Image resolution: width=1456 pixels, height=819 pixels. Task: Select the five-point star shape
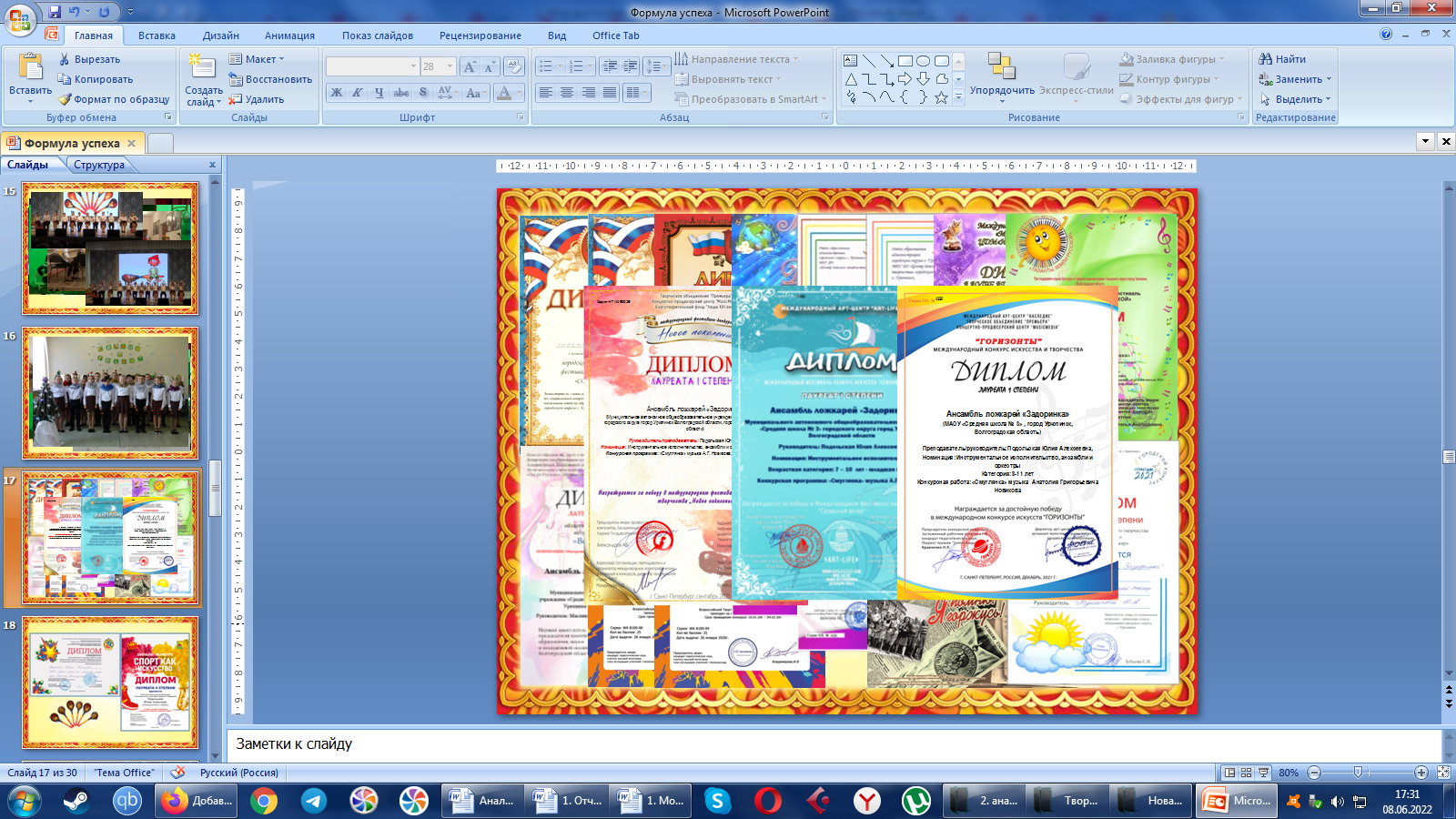pos(941,97)
